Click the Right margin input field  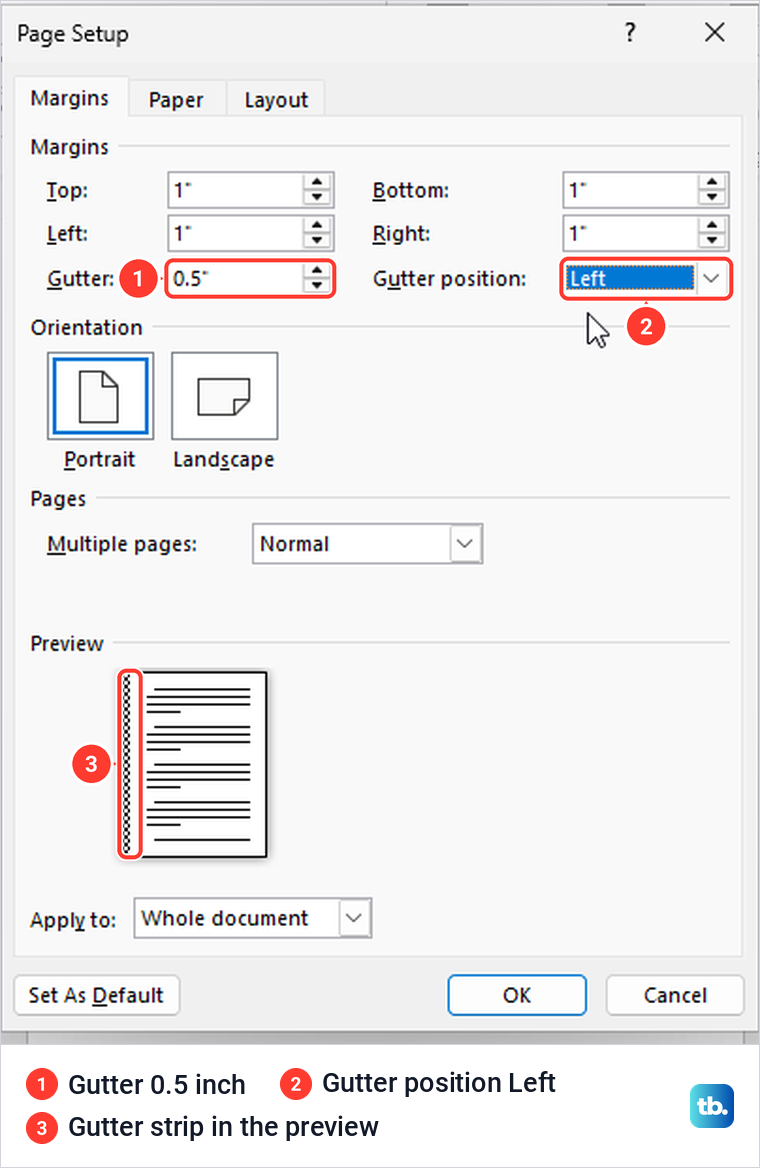coord(630,233)
